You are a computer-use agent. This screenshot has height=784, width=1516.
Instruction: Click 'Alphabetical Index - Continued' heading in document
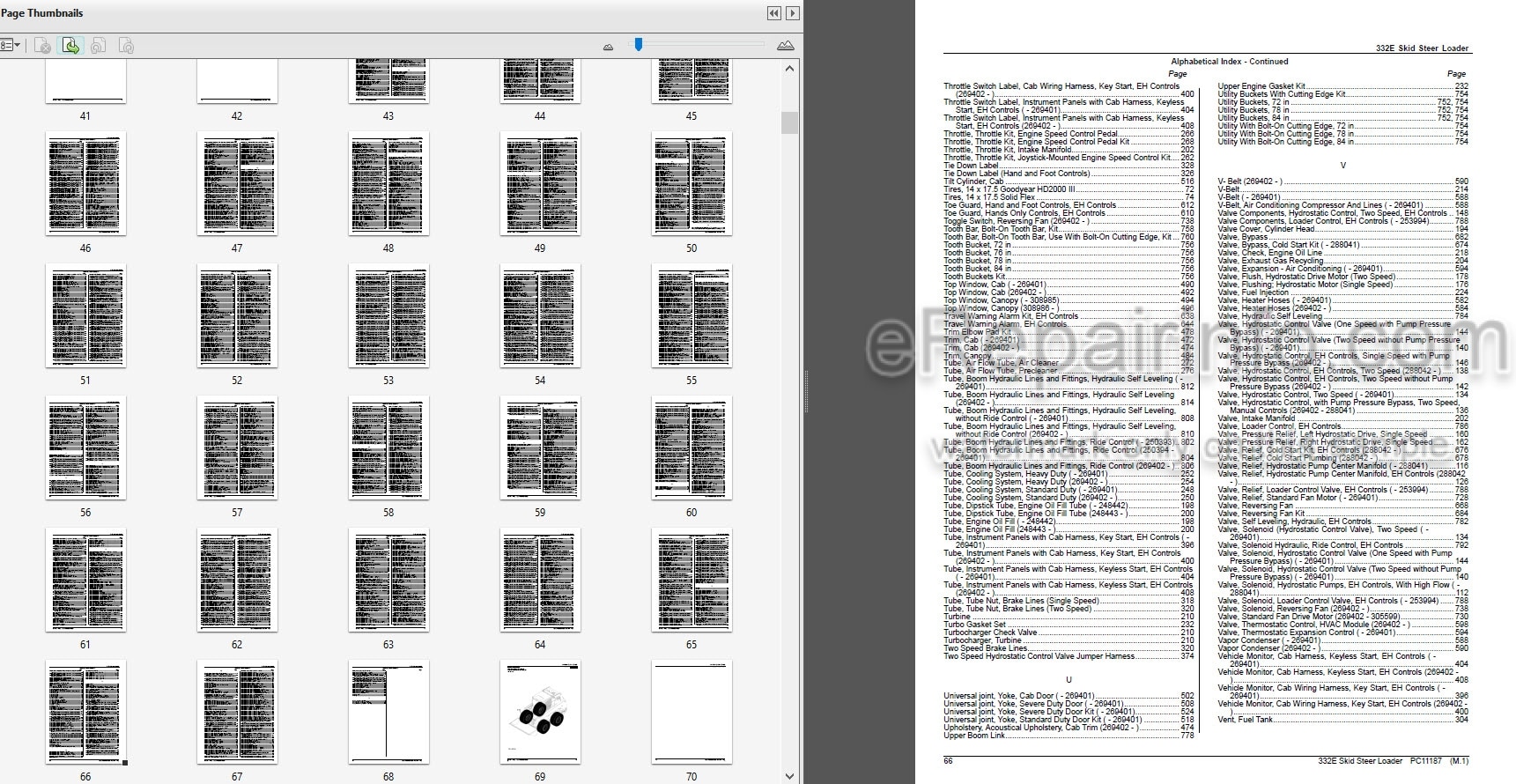pyautogui.click(x=1229, y=62)
